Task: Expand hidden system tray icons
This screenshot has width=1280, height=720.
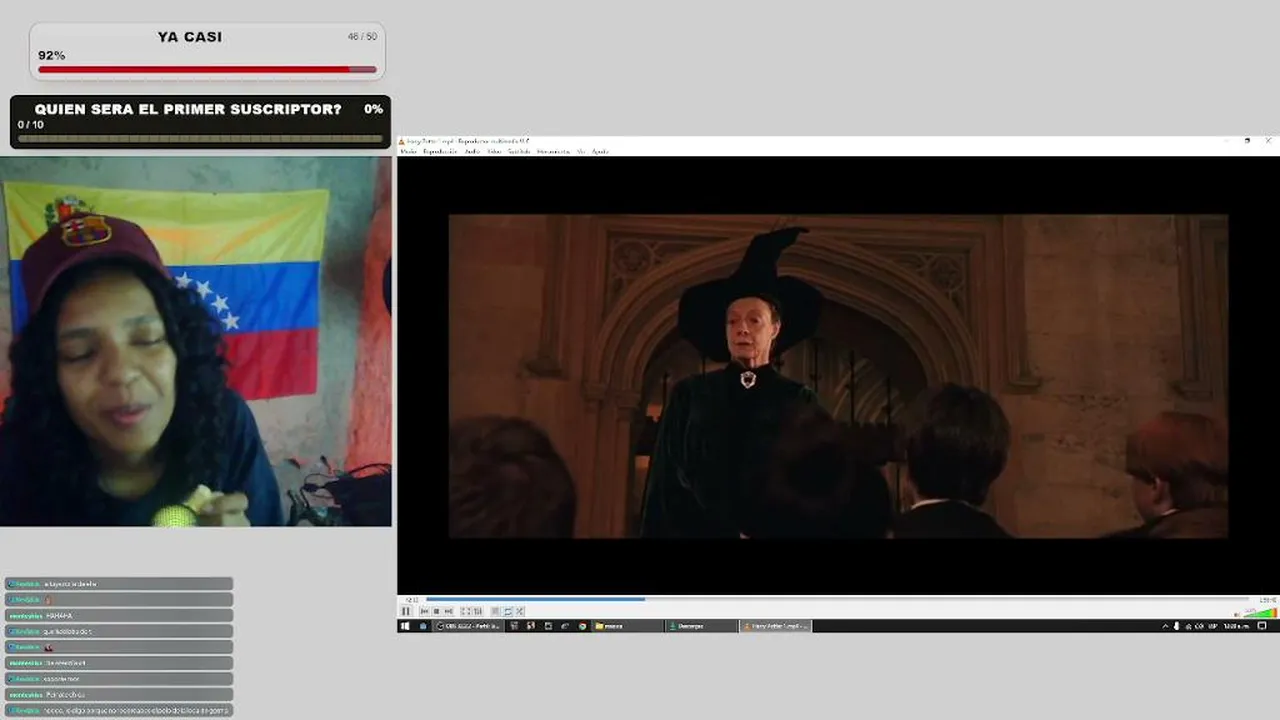Action: click(1165, 626)
